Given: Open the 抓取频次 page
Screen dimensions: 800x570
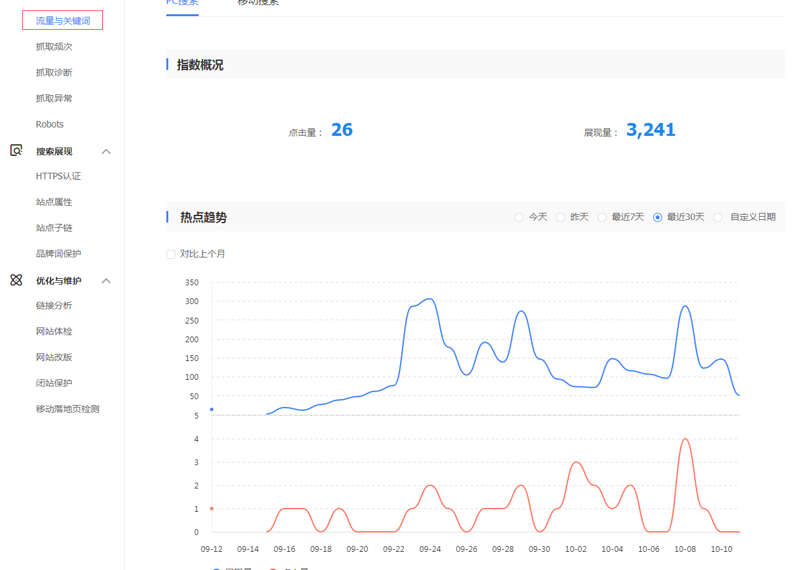Looking at the screenshot, I should click(x=54, y=47).
